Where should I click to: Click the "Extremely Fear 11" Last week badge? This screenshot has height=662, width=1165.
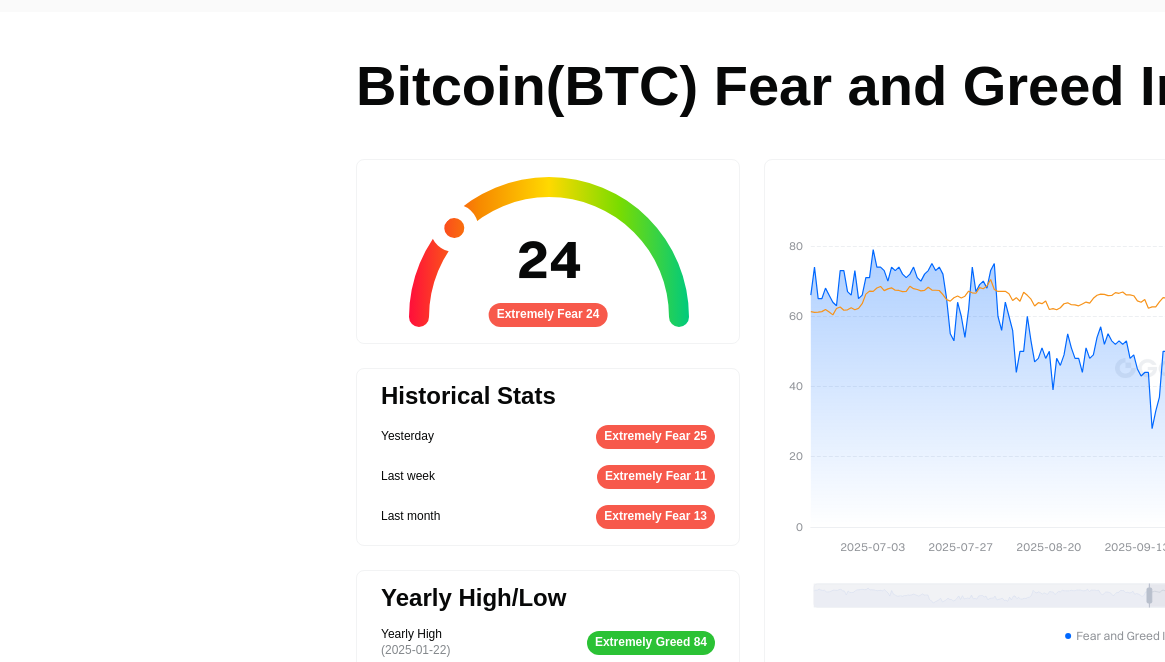pos(655,477)
